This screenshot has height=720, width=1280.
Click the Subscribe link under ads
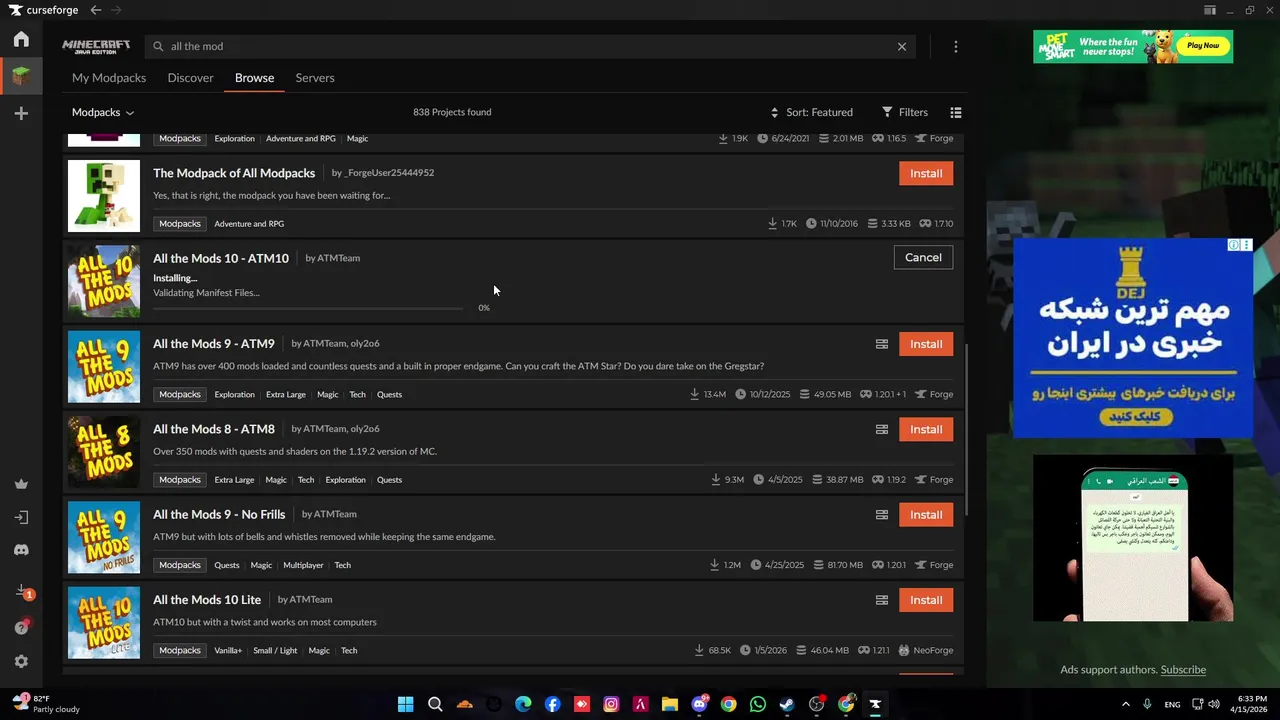pos(1183,670)
